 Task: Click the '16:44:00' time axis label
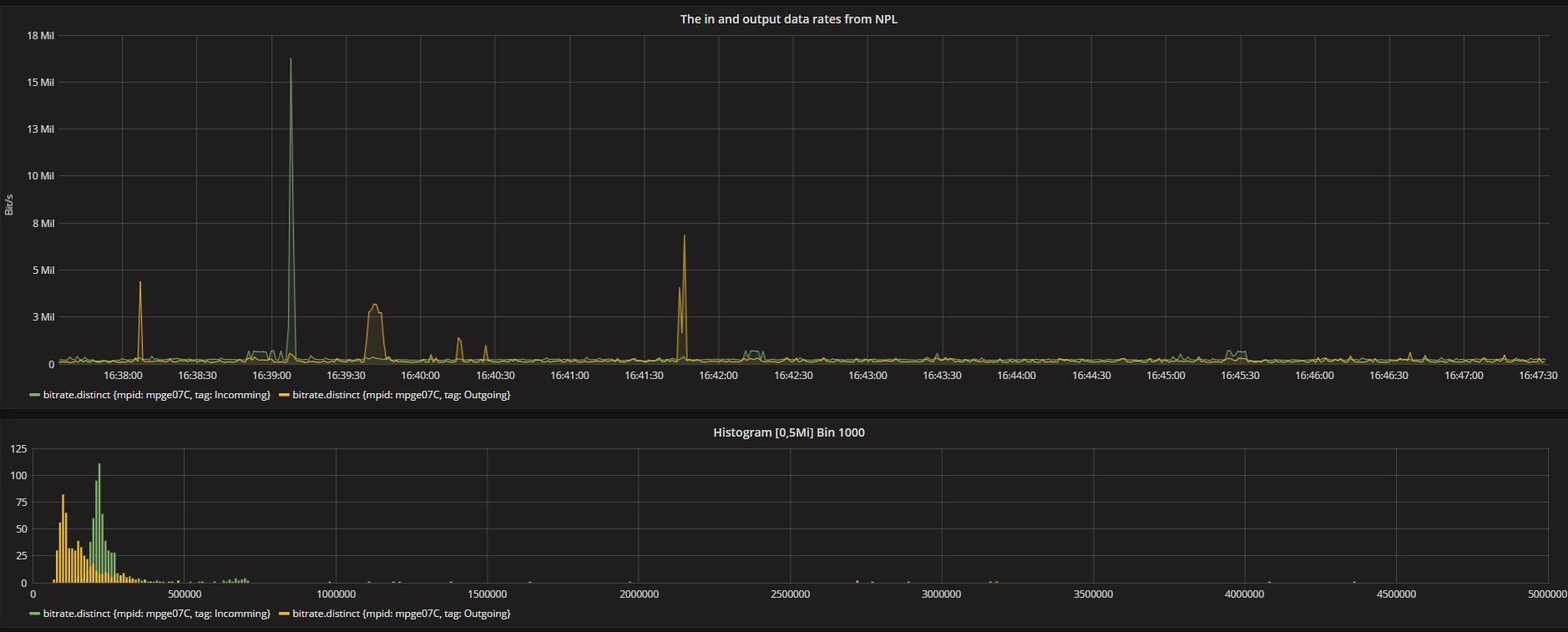point(1016,376)
